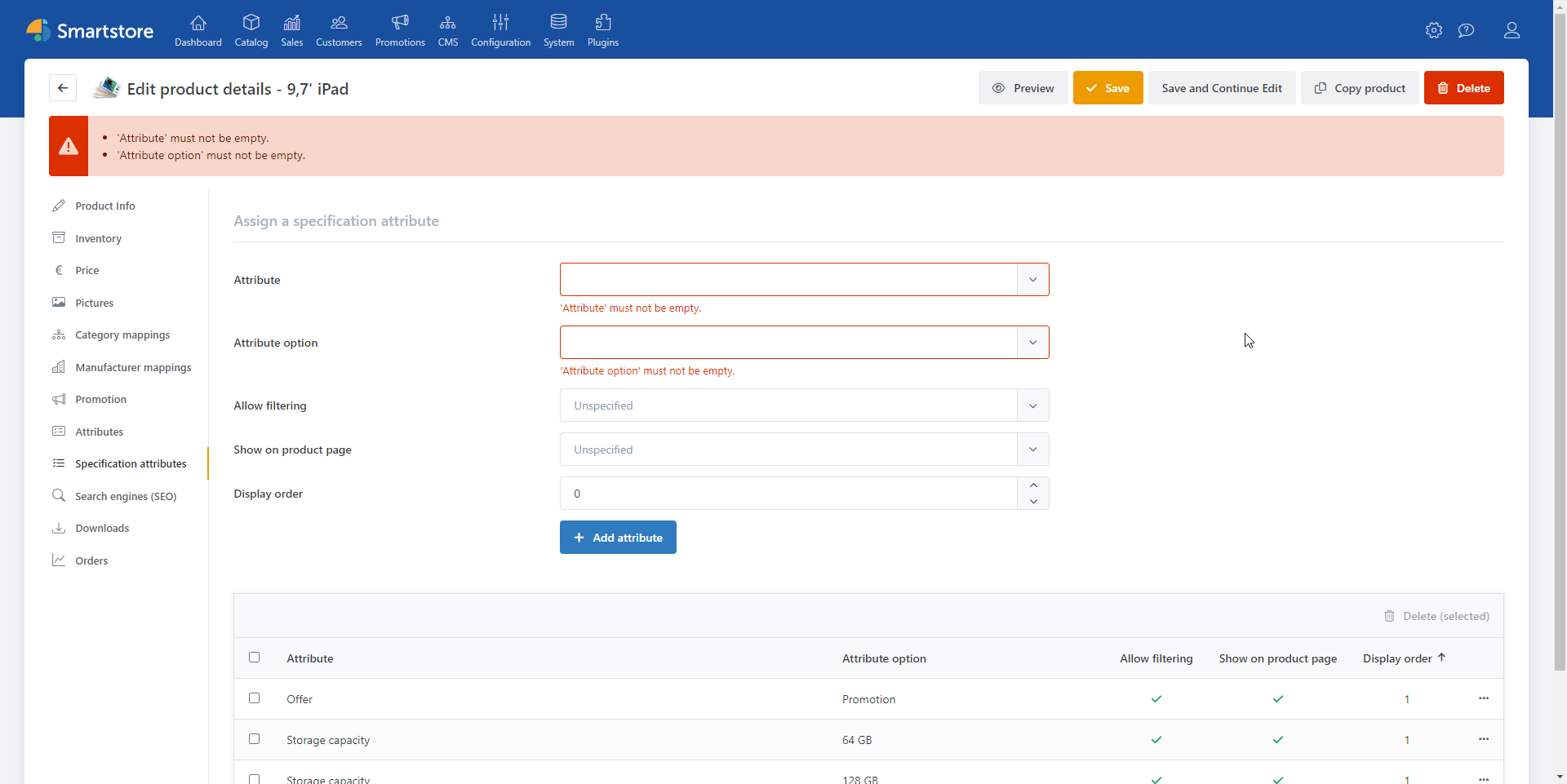
Task: Click the Plugins icon
Action: [603, 30]
